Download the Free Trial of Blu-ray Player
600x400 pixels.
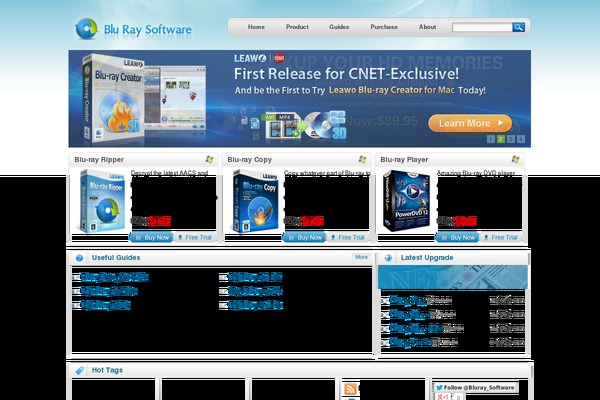coord(501,237)
